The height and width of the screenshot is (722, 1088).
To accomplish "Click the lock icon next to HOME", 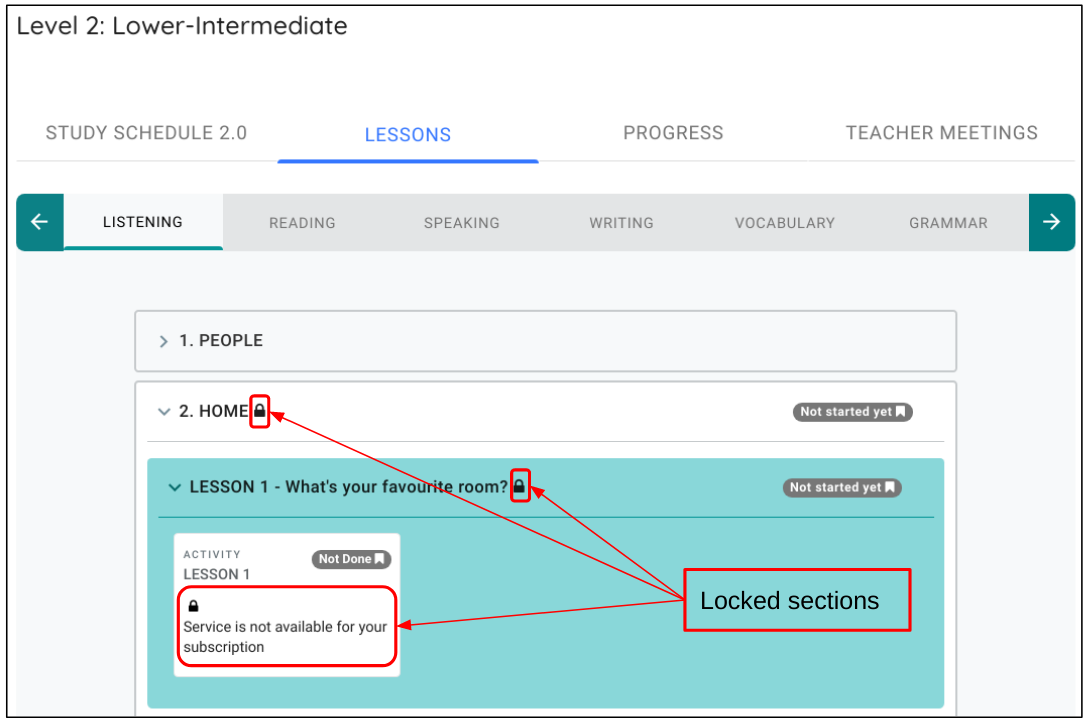I will [x=260, y=411].
